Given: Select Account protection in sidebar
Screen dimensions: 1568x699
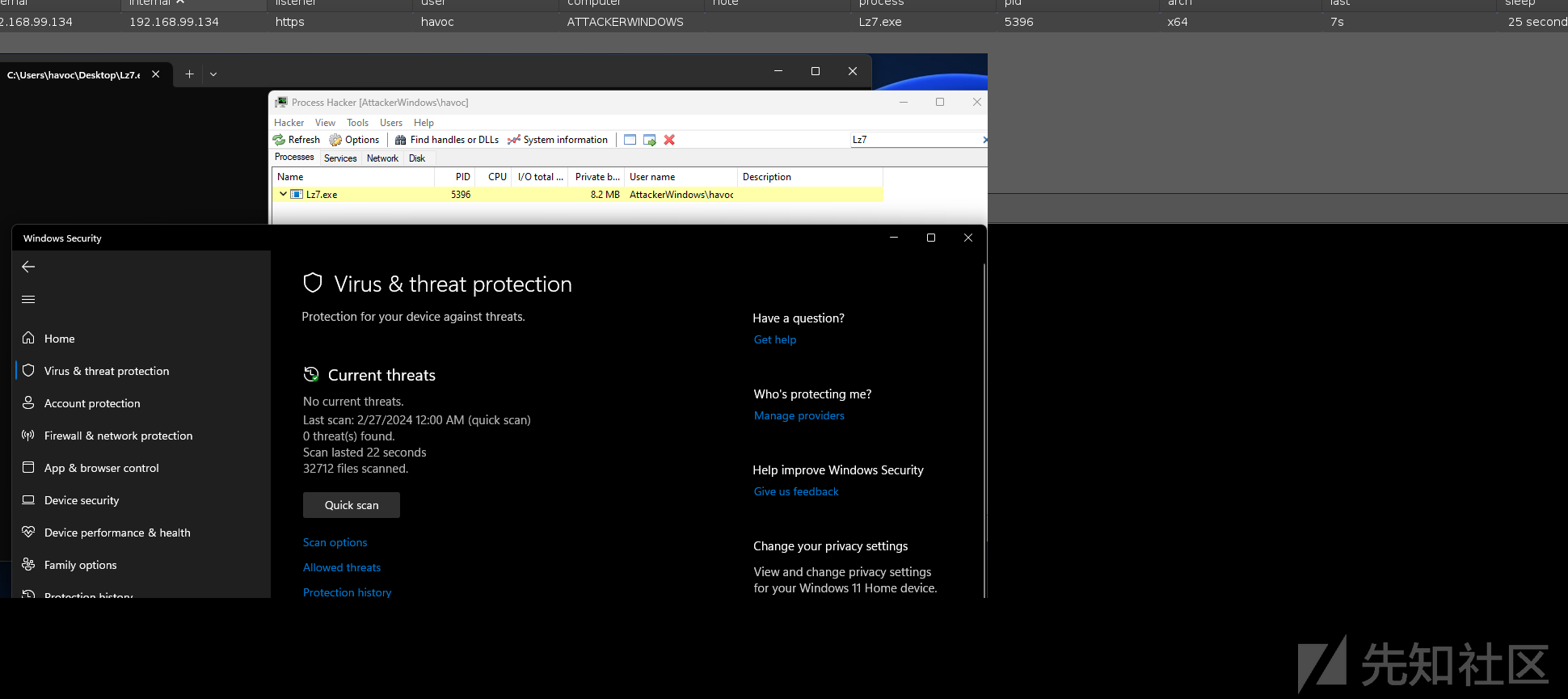Looking at the screenshot, I should [141, 403].
